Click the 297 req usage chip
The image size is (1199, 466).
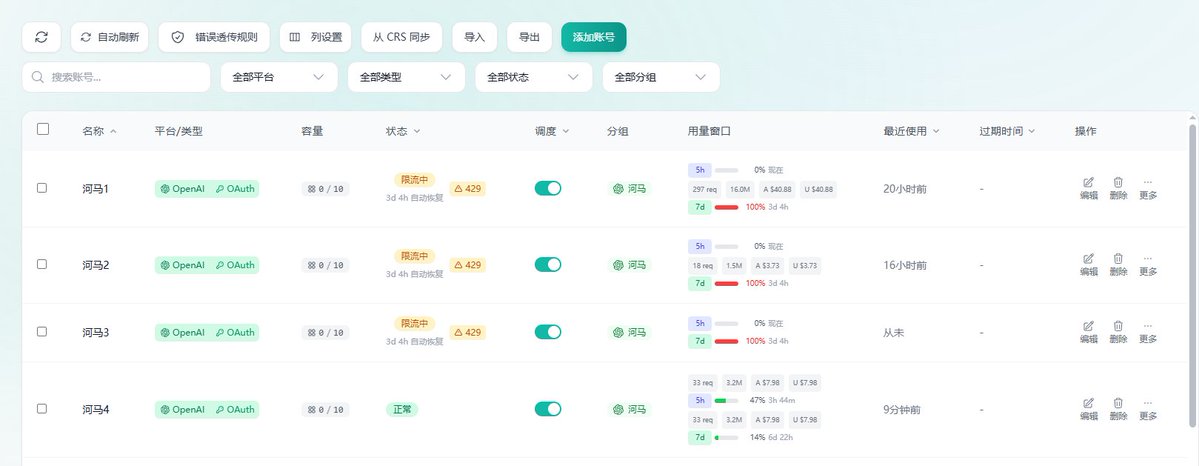click(x=705, y=189)
